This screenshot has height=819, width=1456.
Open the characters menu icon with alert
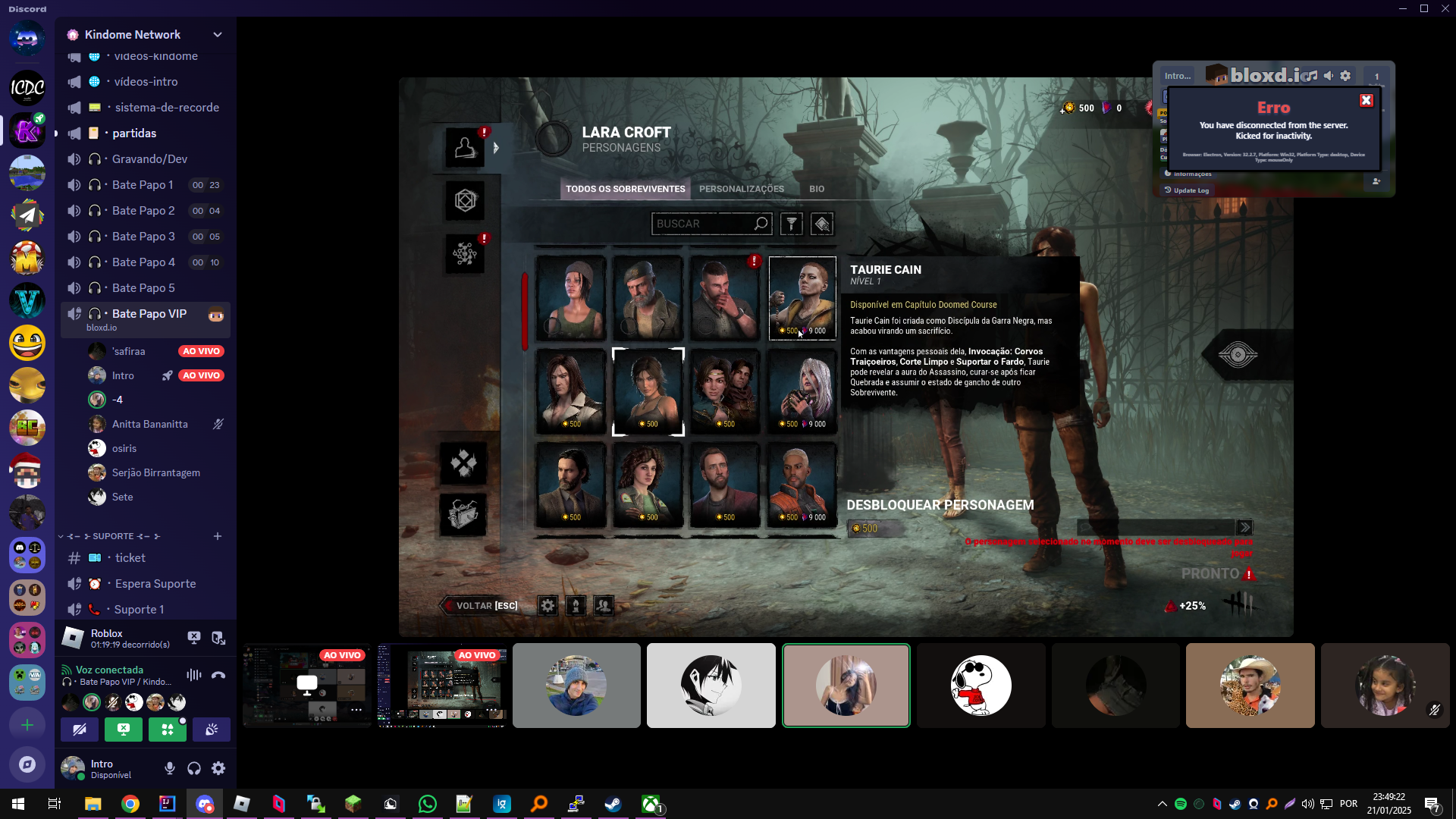(465, 147)
